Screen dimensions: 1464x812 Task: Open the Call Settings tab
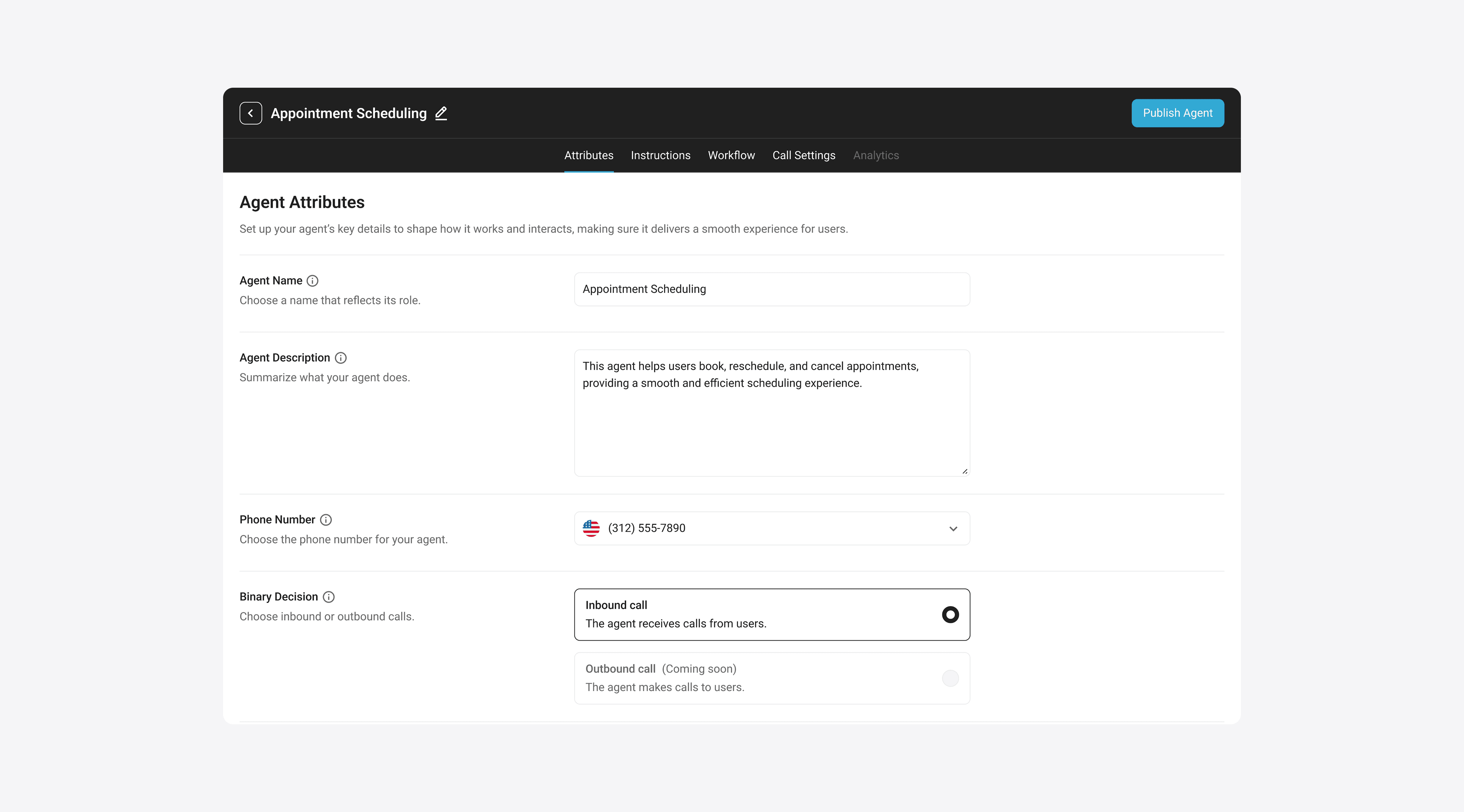tap(804, 155)
